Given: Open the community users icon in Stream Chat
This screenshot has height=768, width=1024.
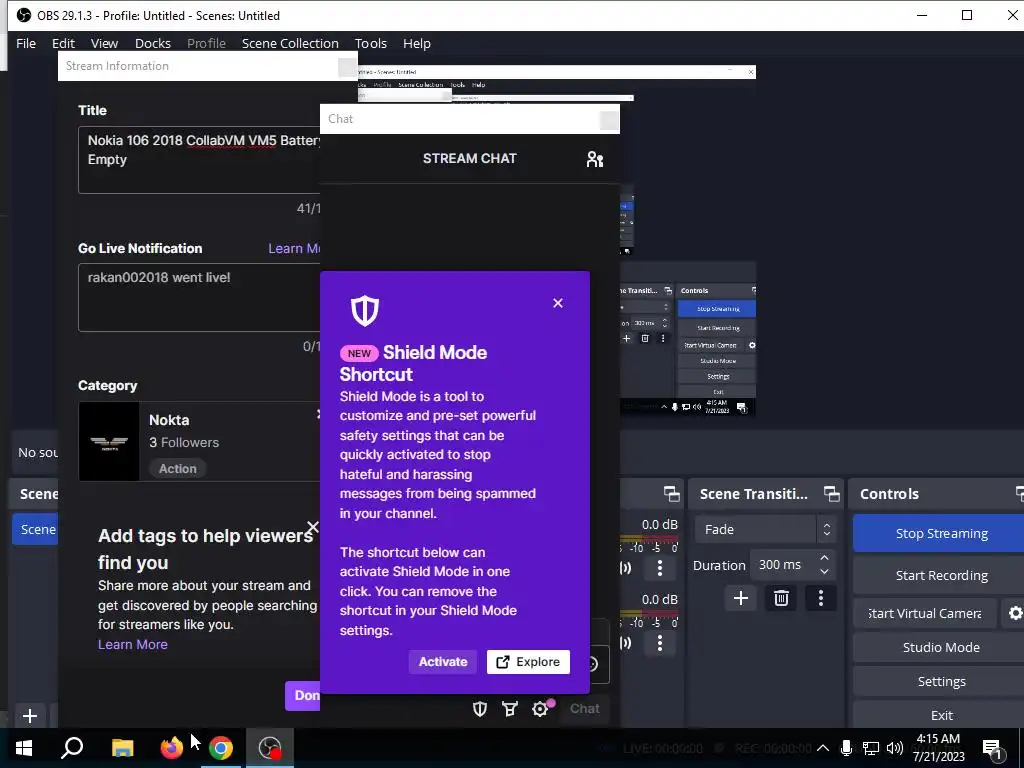Looking at the screenshot, I should pyautogui.click(x=594, y=159).
